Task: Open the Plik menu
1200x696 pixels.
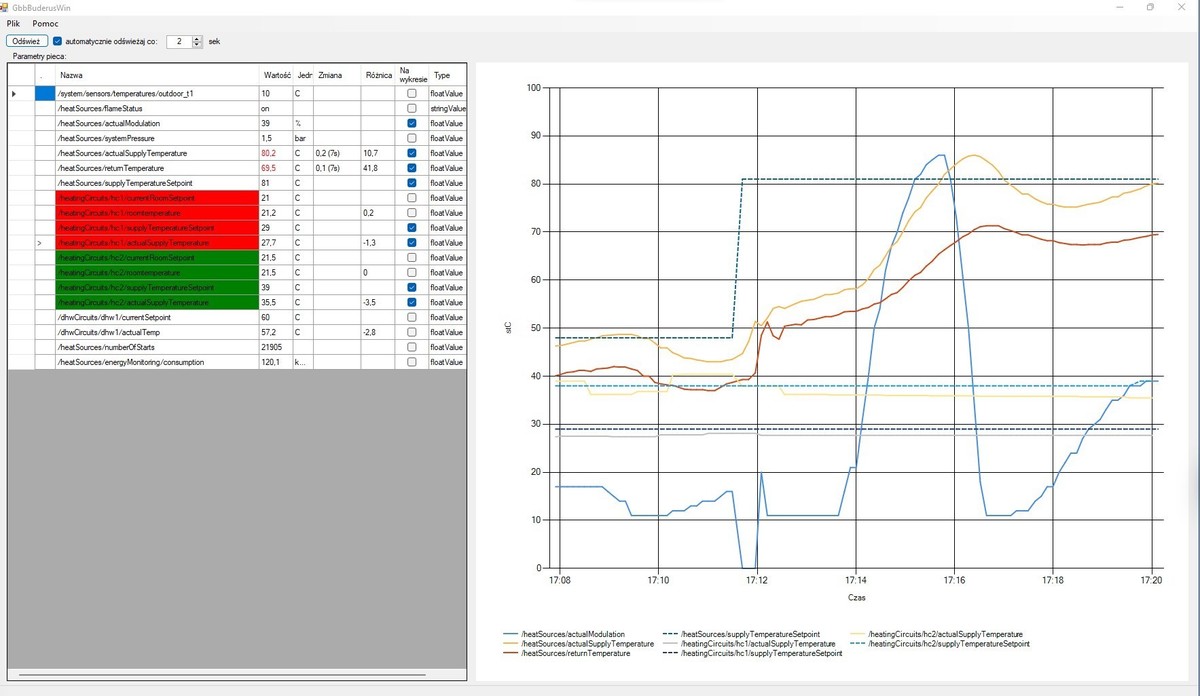Action: point(14,22)
